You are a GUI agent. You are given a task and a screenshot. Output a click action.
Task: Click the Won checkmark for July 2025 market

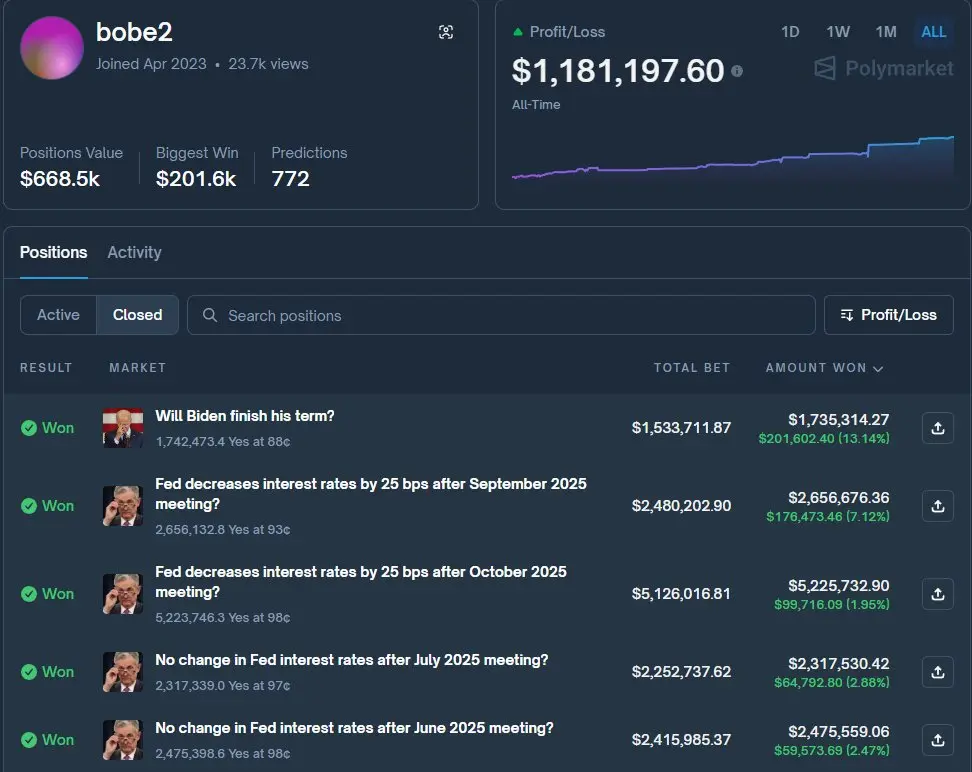pos(29,672)
